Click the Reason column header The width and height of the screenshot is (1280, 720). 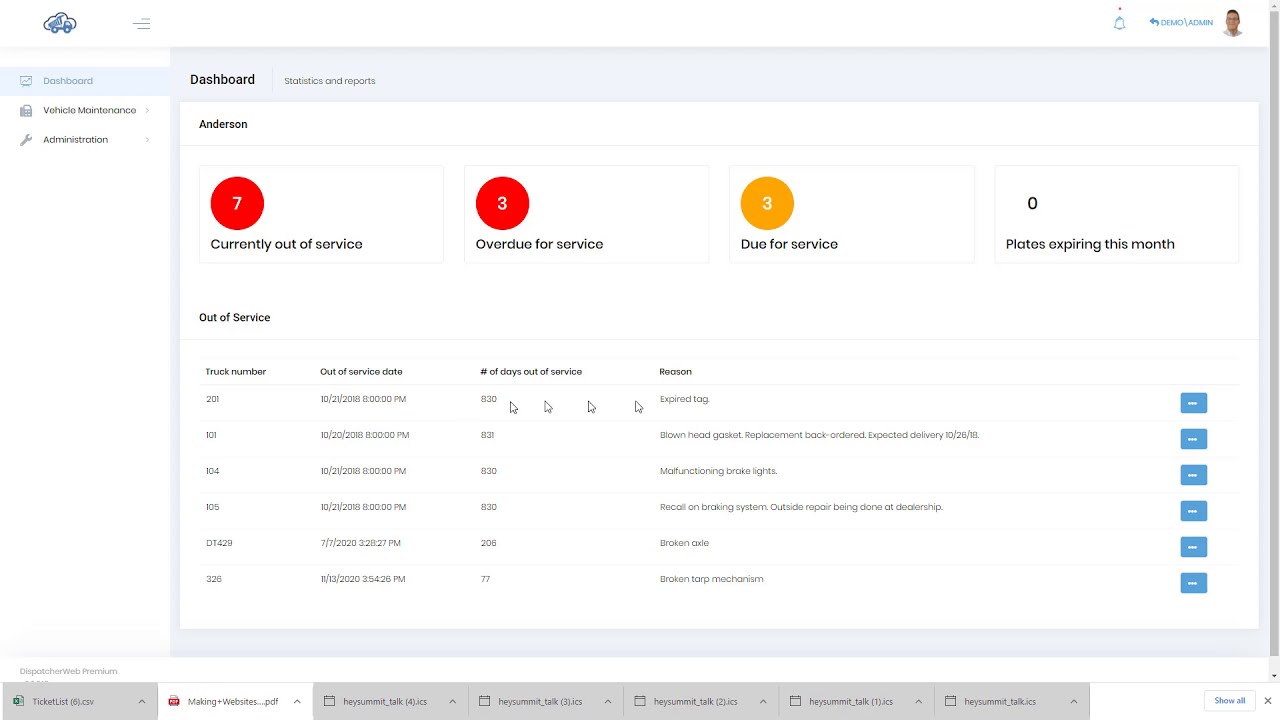675,372
